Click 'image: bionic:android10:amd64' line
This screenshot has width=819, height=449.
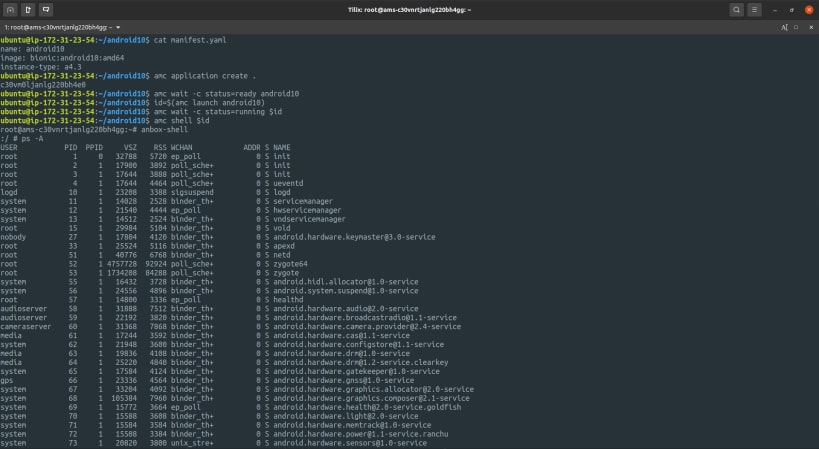coord(62,58)
